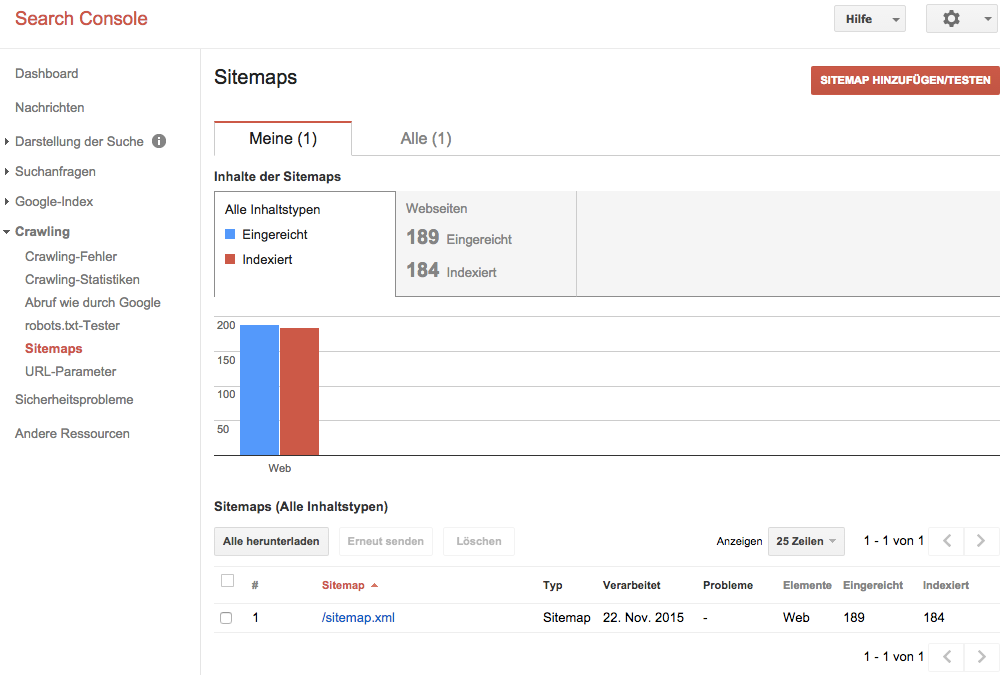
Task: Open the settings gear menu
Action: coord(950,18)
